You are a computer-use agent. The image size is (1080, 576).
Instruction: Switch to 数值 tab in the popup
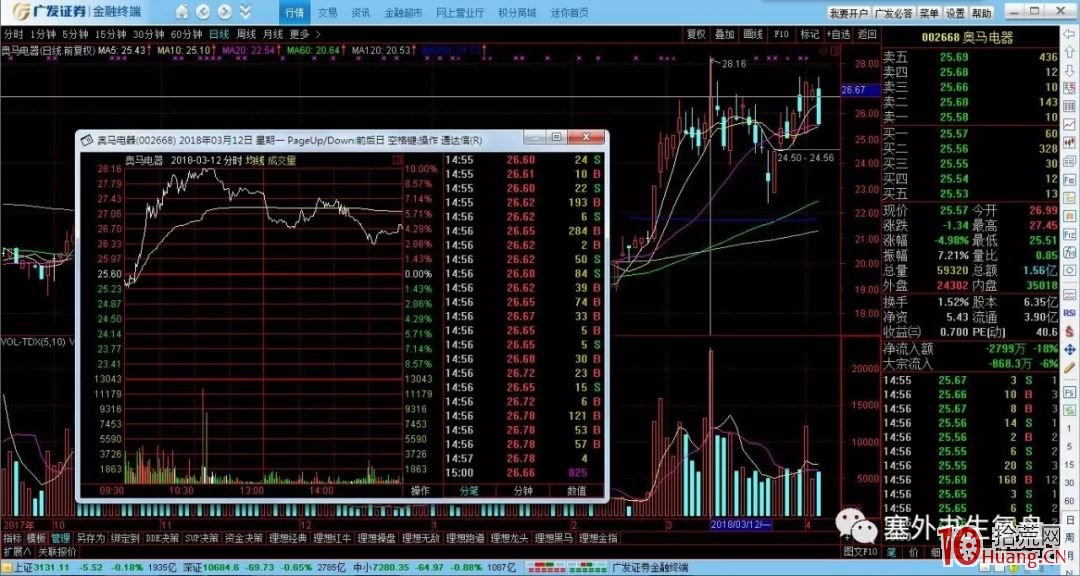[x=577, y=491]
